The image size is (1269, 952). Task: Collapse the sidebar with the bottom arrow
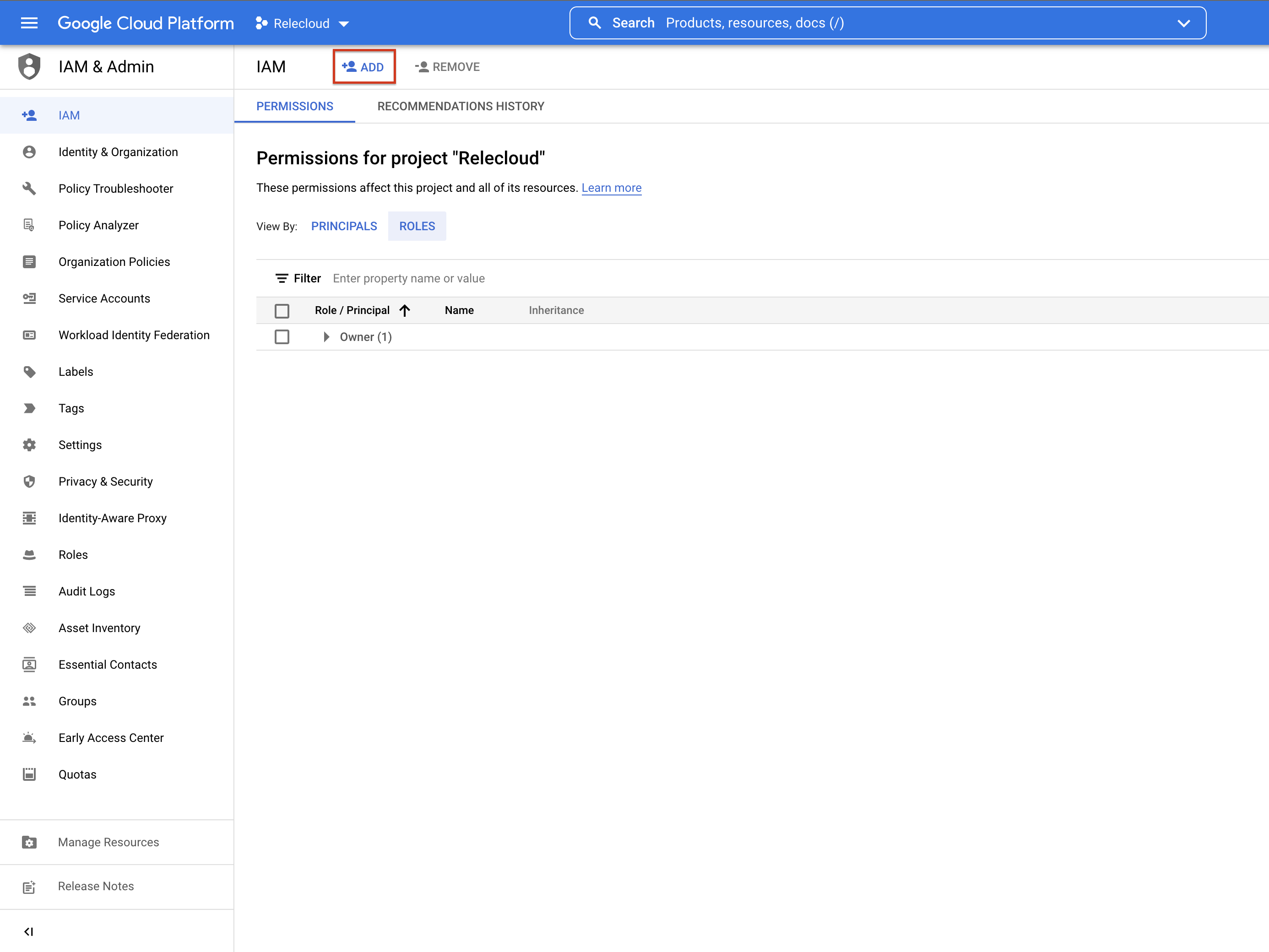pyautogui.click(x=29, y=932)
